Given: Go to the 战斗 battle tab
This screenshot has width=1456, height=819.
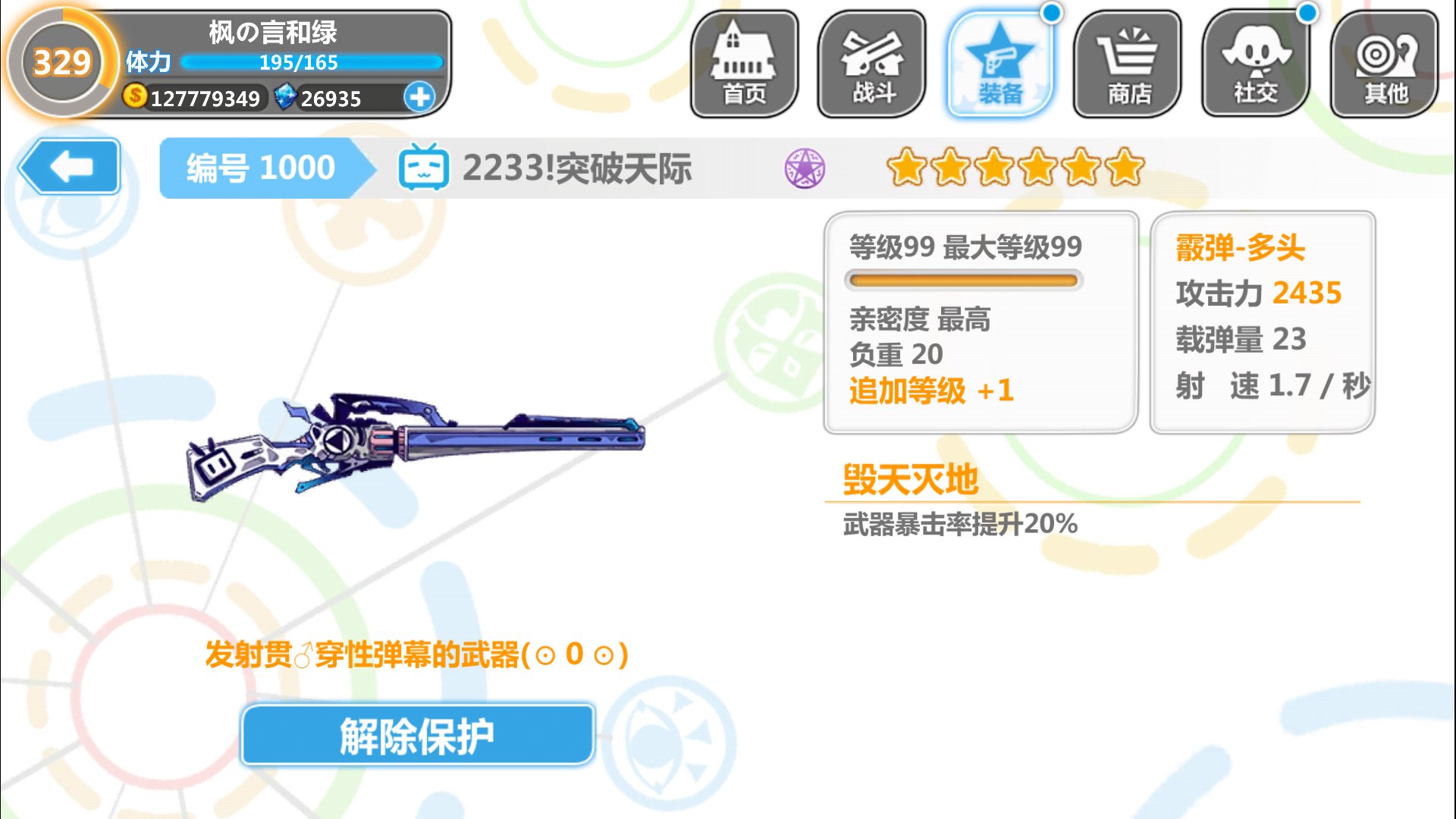Looking at the screenshot, I should pos(872,64).
